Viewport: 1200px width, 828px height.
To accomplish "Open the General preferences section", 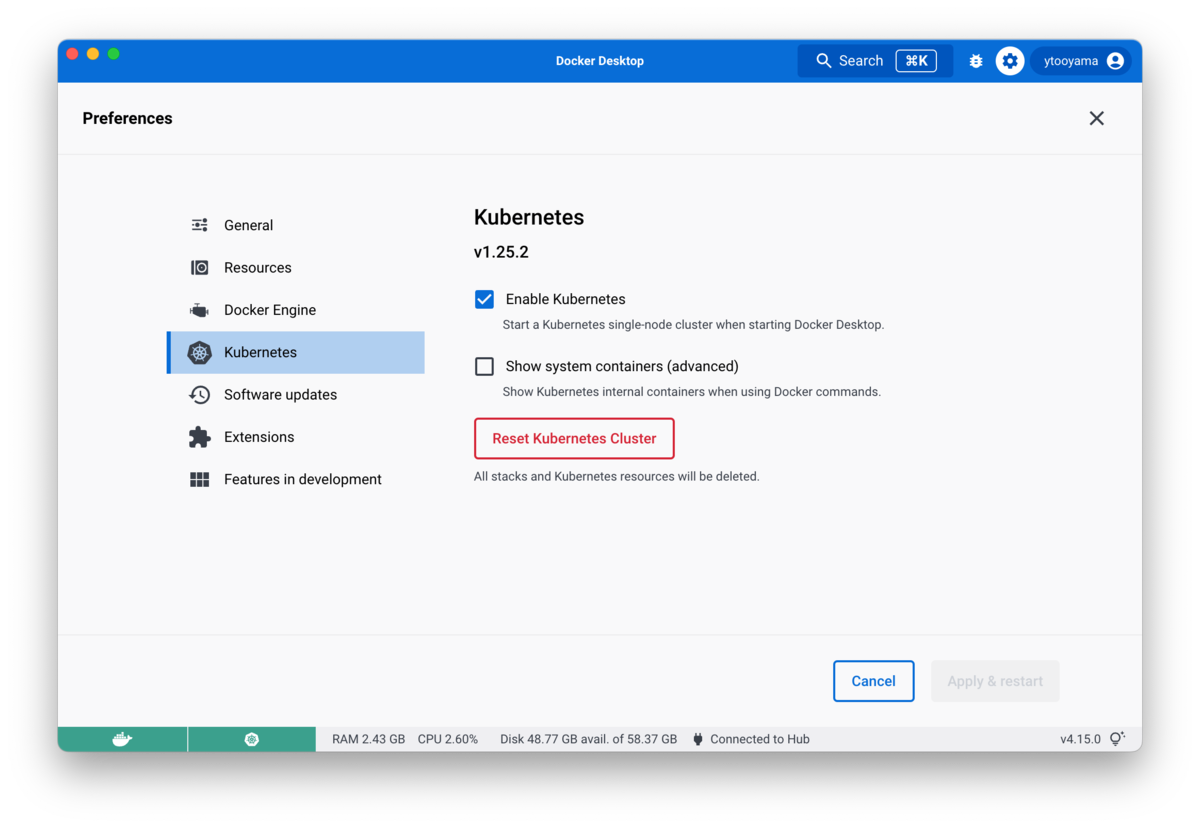I will pyautogui.click(x=296, y=225).
